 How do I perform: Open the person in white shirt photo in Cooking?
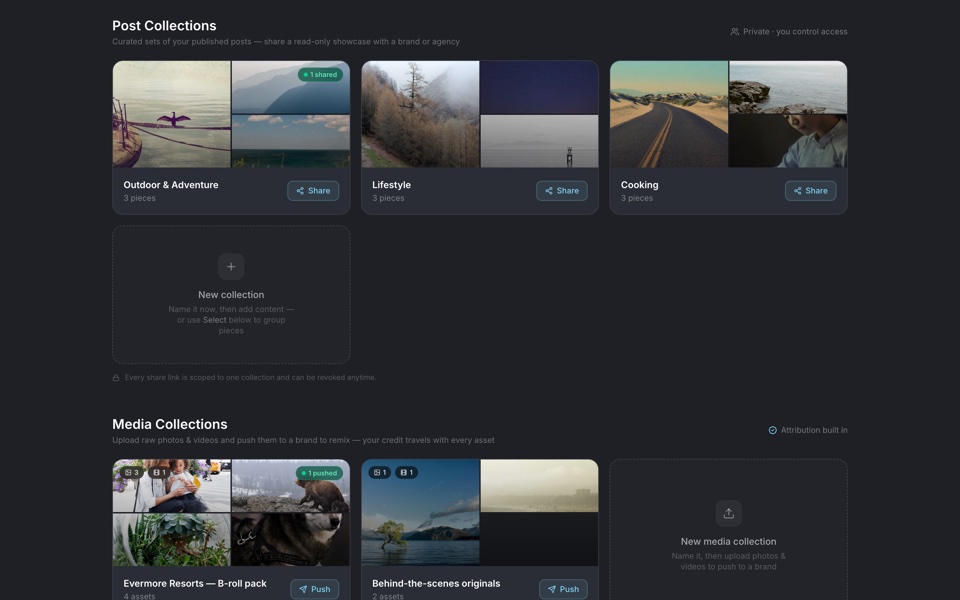(788, 141)
